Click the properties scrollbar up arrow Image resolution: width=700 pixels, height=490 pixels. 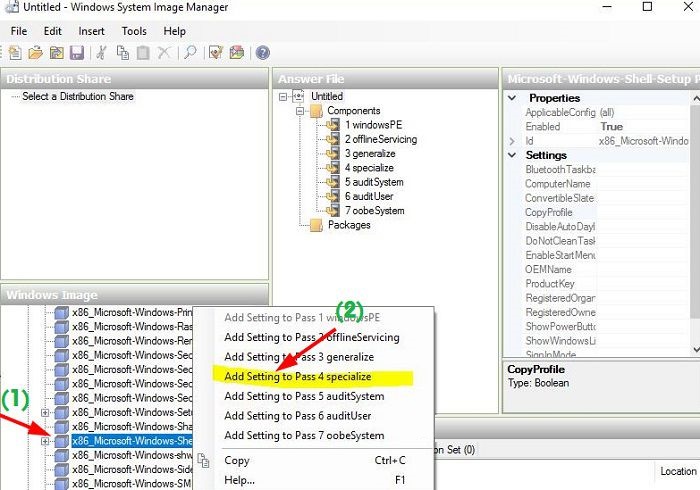[x=696, y=97]
